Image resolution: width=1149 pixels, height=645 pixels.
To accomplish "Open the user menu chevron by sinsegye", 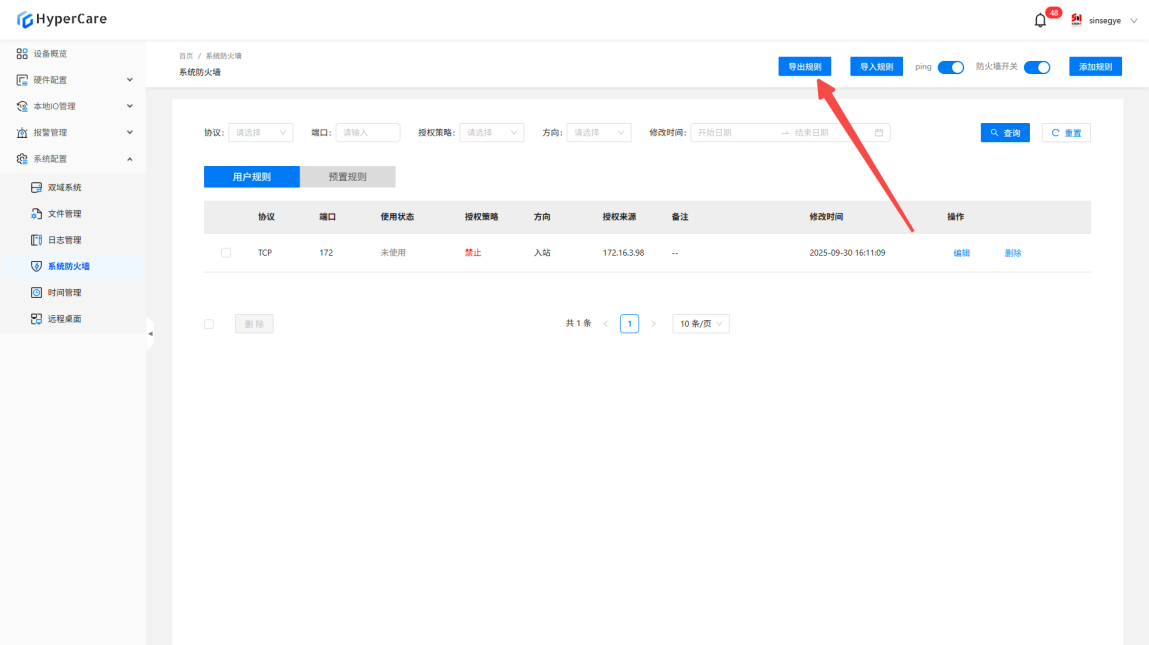I will (1134, 21).
